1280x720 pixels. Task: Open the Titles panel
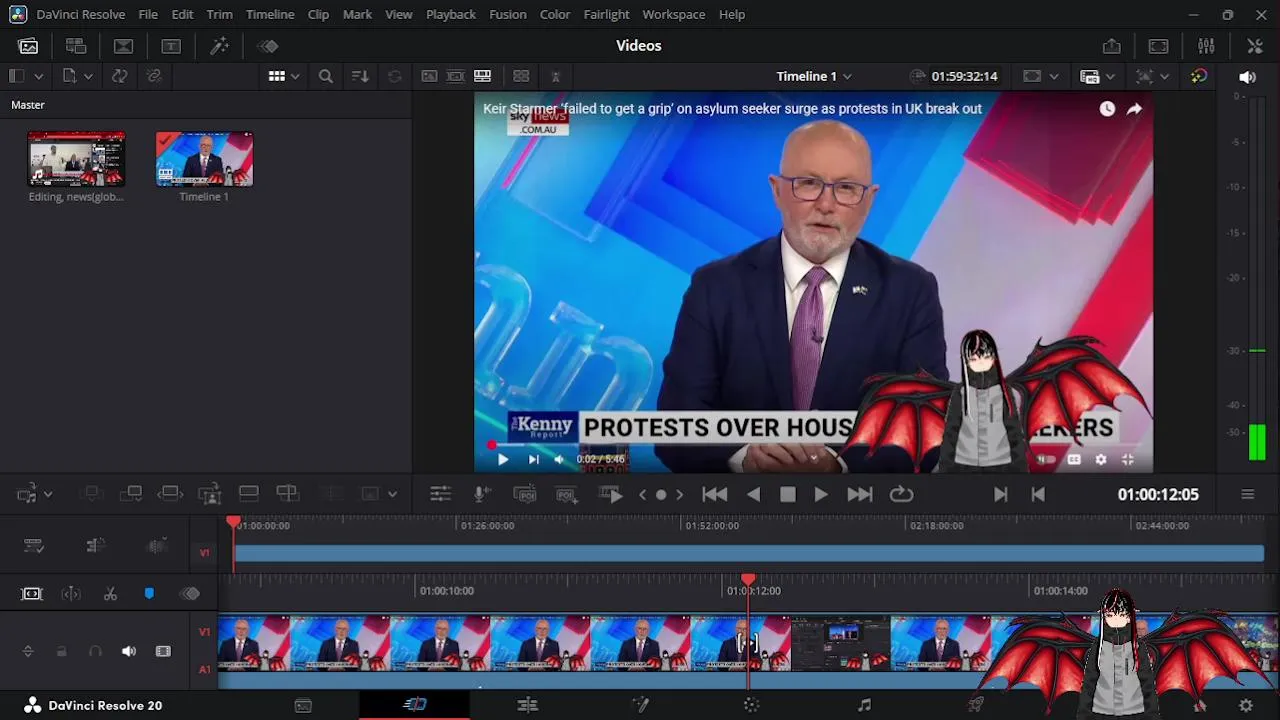pyautogui.click(x=171, y=46)
